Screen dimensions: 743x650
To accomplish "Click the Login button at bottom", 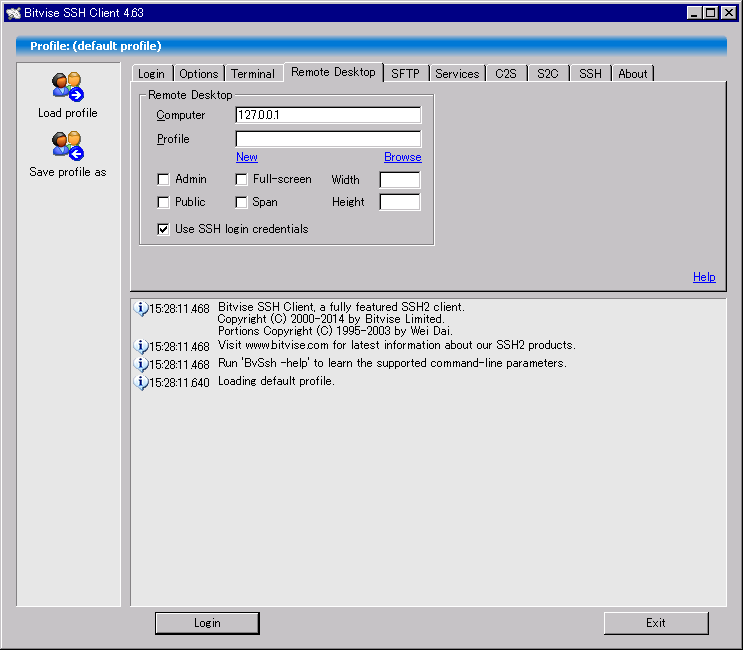I will pos(207,623).
